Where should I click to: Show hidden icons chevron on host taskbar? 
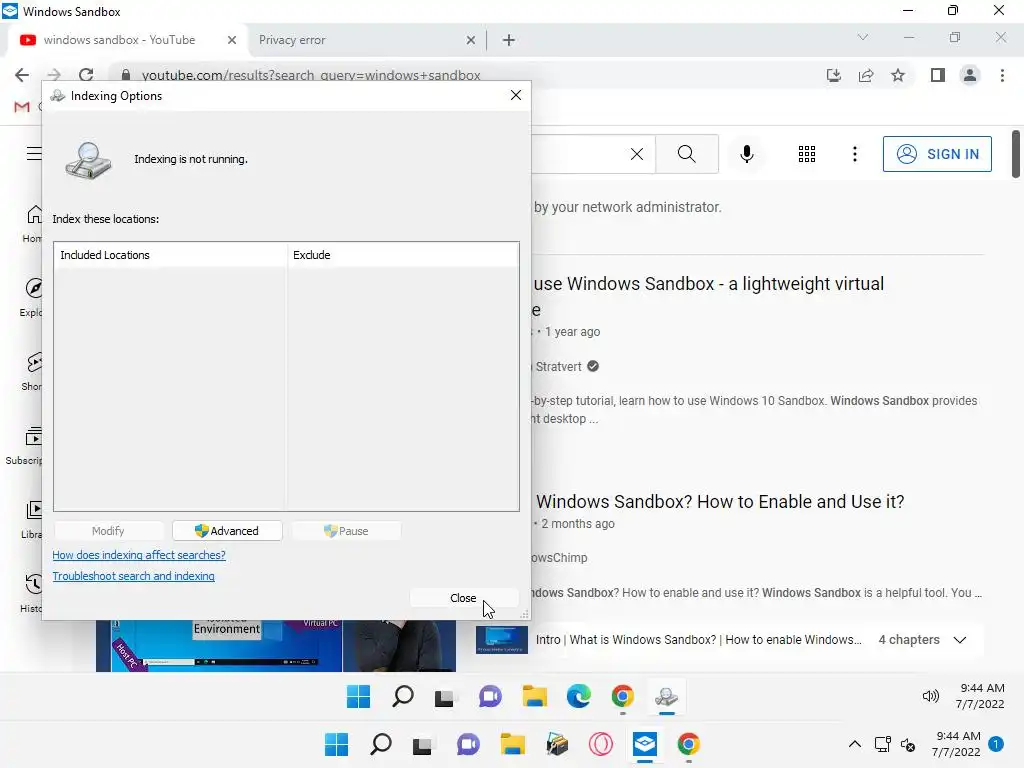point(854,744)
